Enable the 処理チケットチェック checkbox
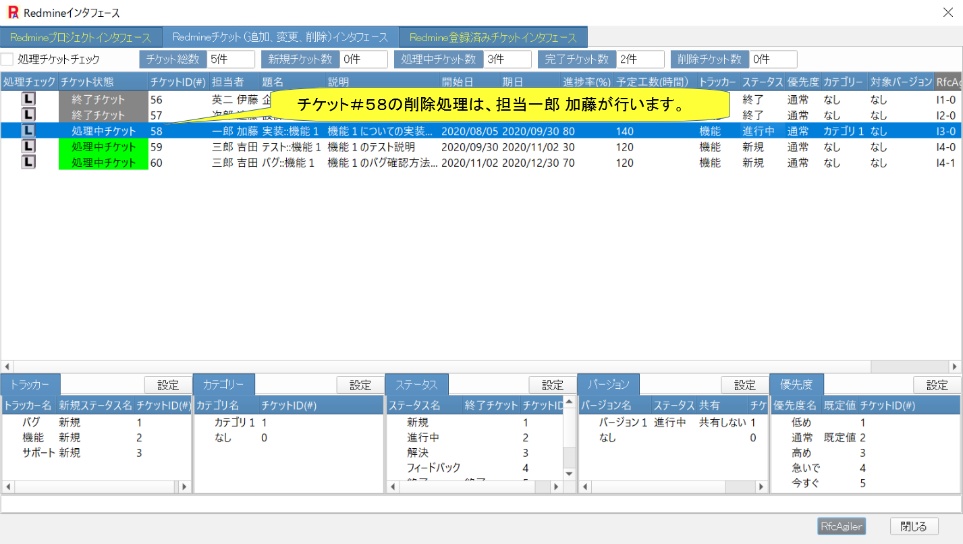 [8, 60]
